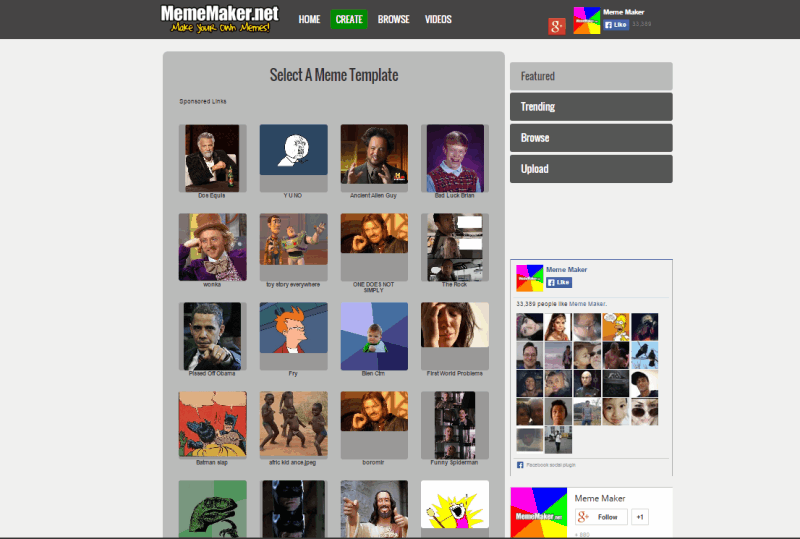The height and width of the screenshot is (539, 800).
Task: Select the boromir meme template
Action: pyautogui.click(x=374, y=425)
